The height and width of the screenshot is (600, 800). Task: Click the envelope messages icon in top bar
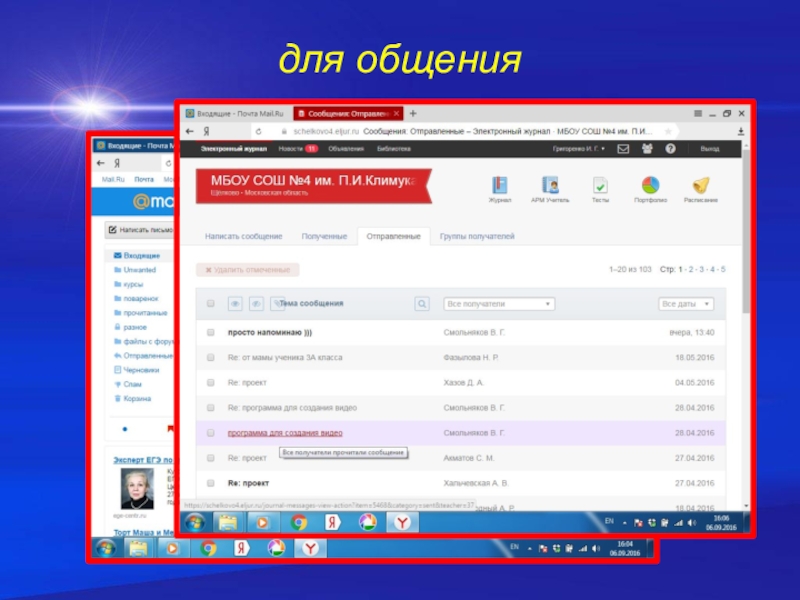pos(623,148)
